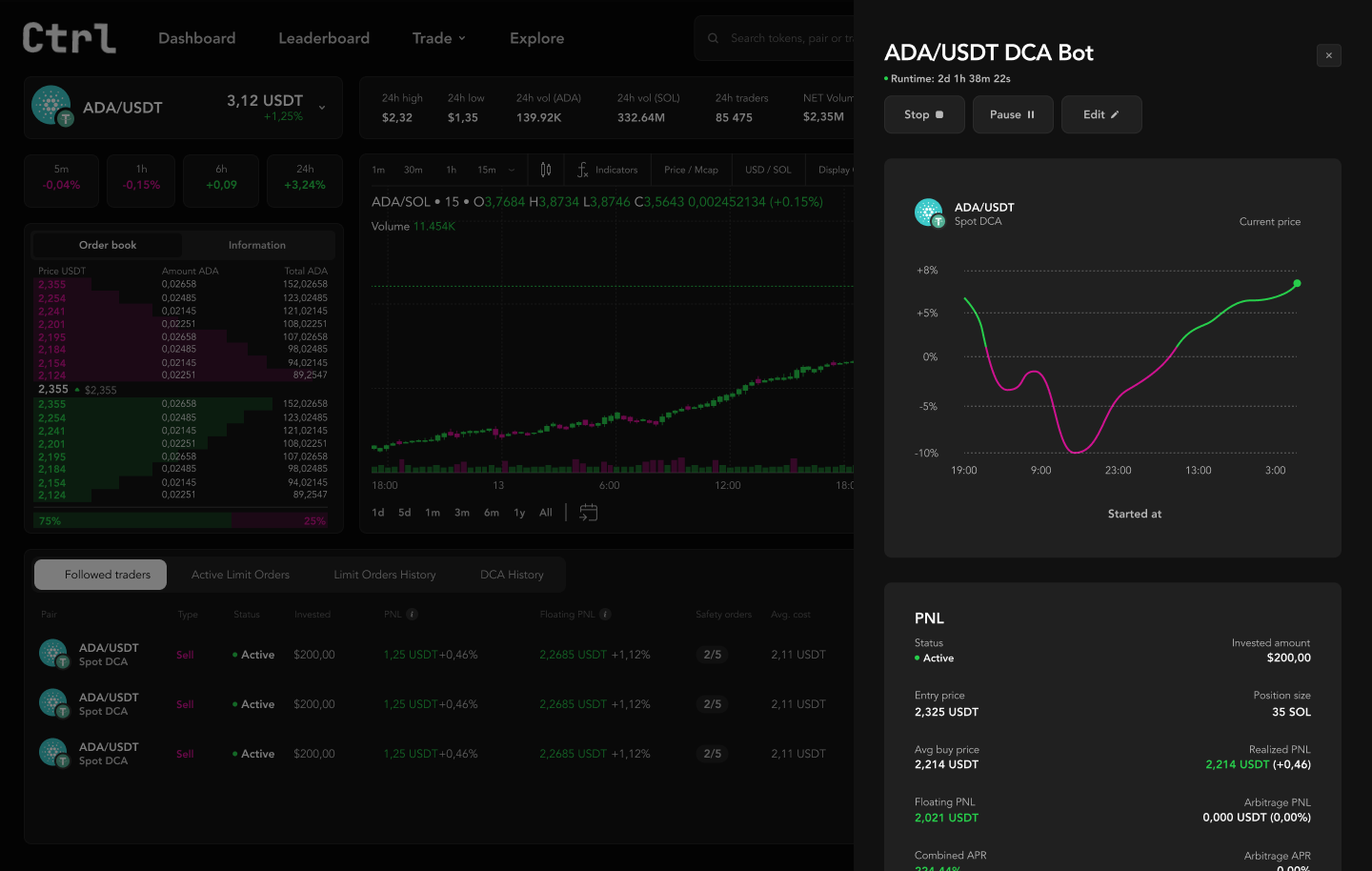Set chart interval to 30m
This screenshot has height=871, width=1372.
point(413,170)
